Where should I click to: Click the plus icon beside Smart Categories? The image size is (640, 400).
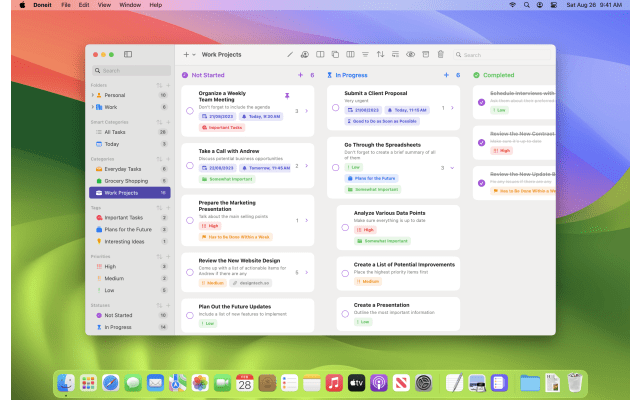(168, 122)
